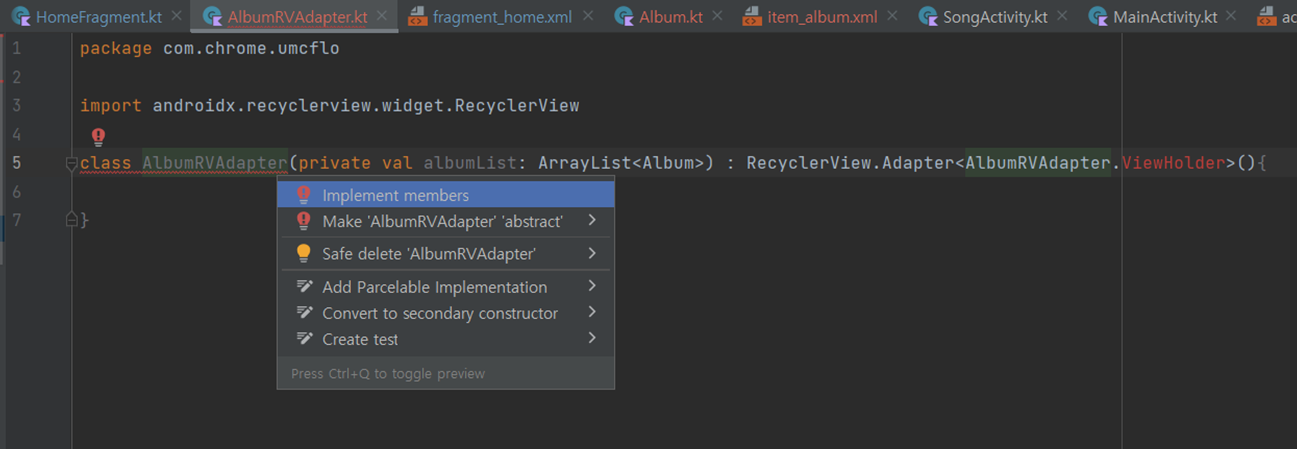The image size is (1297, 449).
Task: Close the HomeFragment.kt tab
Action: [177, 16]
